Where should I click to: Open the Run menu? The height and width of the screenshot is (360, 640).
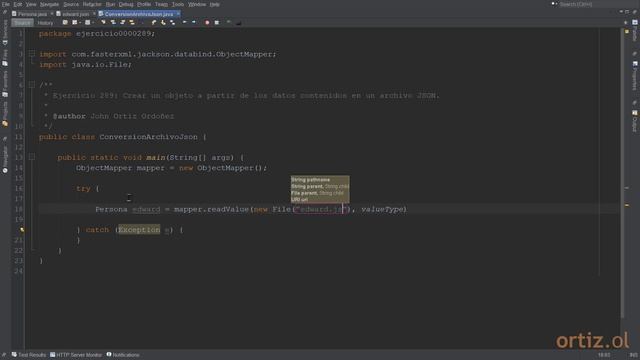tap(110, 4)
